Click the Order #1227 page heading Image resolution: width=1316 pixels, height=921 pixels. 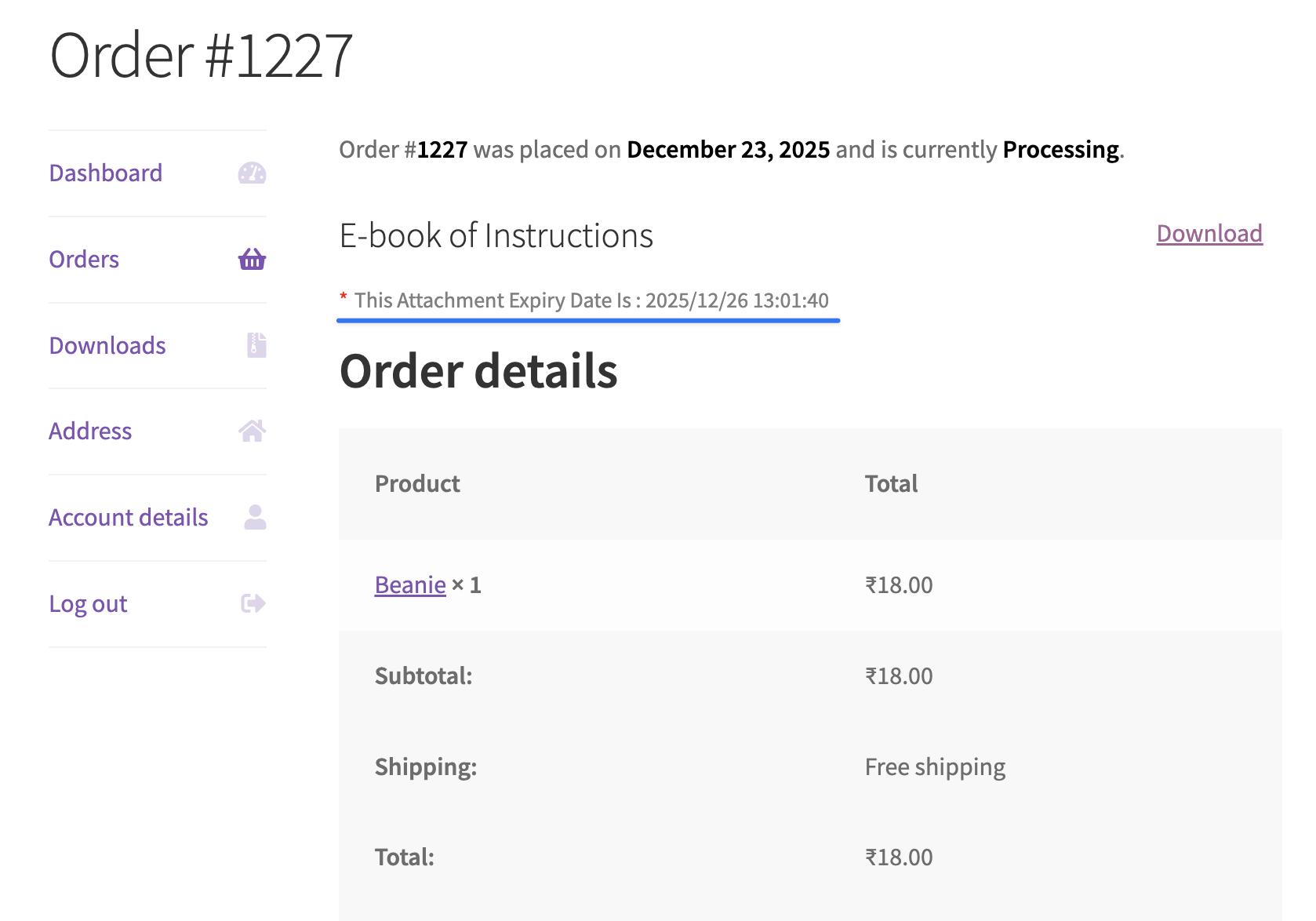[x=202, y=56]
